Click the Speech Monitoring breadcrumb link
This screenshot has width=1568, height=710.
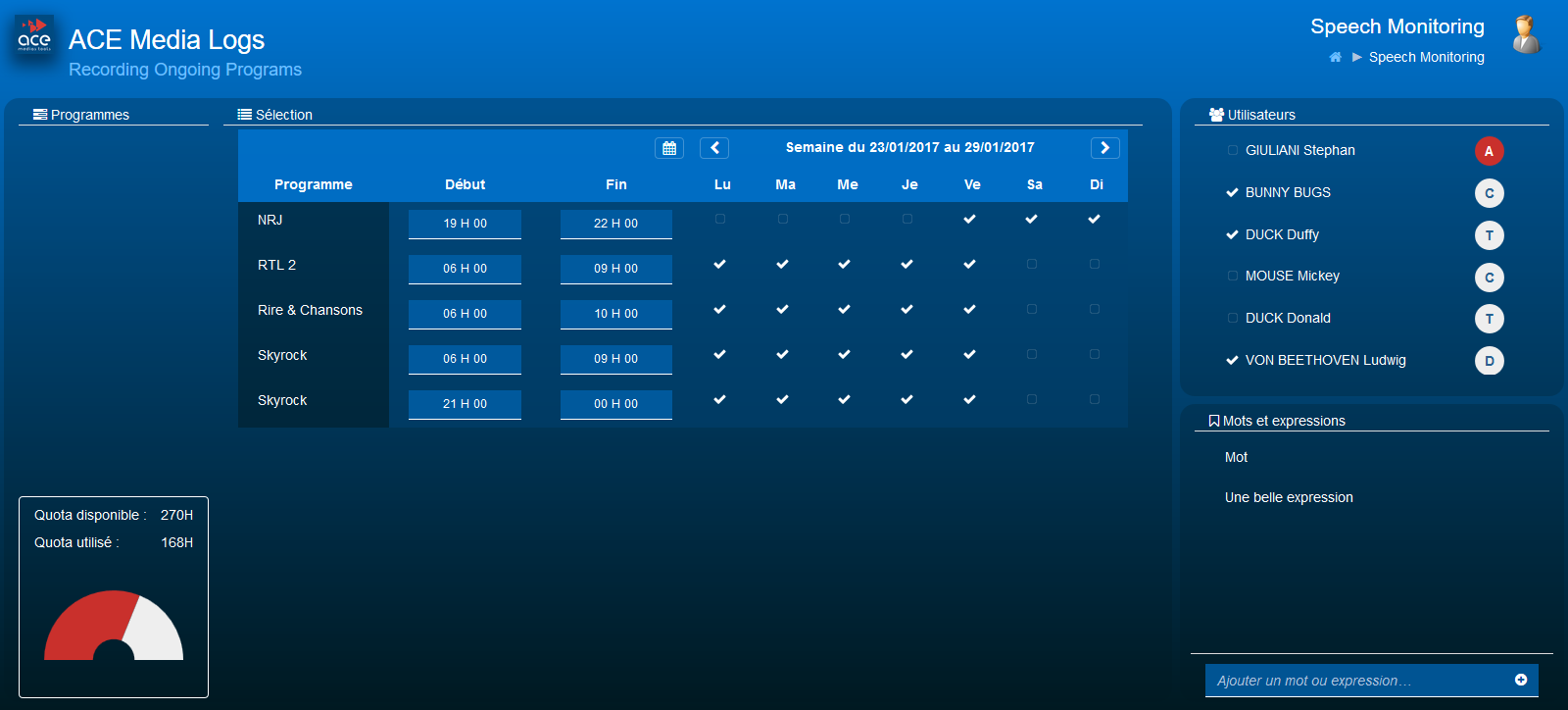1426,57
